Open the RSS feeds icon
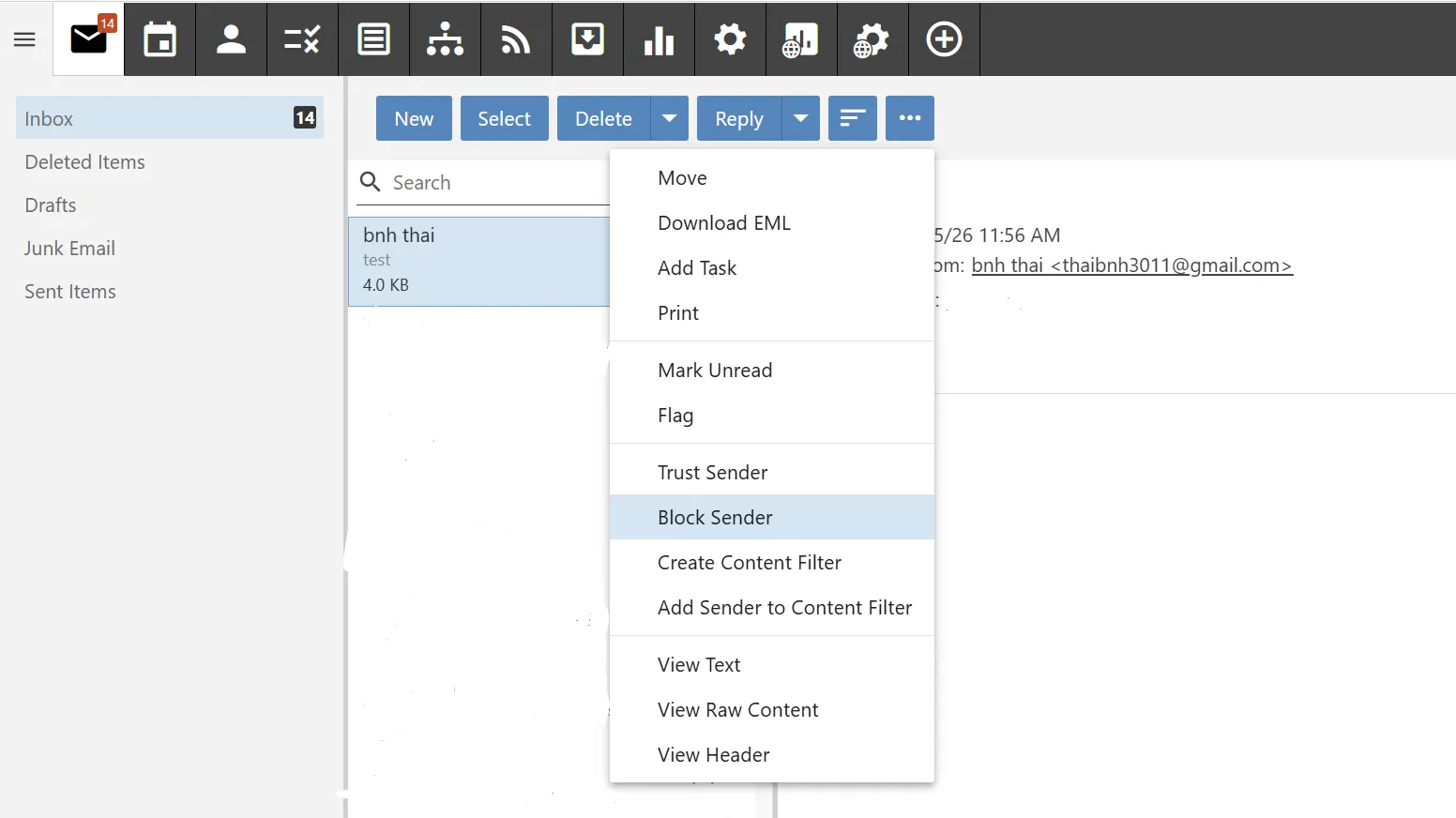This screenshot has width=1456, height=818. 517,39
